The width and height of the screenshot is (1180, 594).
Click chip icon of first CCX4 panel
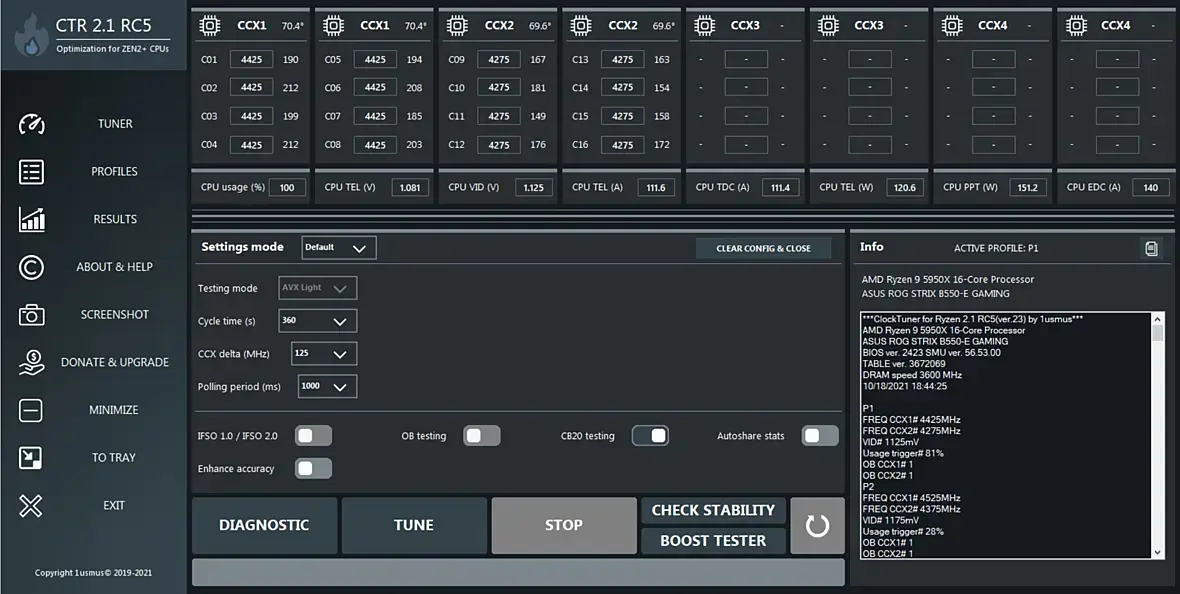pyautogui.click(x=952, y=26)
